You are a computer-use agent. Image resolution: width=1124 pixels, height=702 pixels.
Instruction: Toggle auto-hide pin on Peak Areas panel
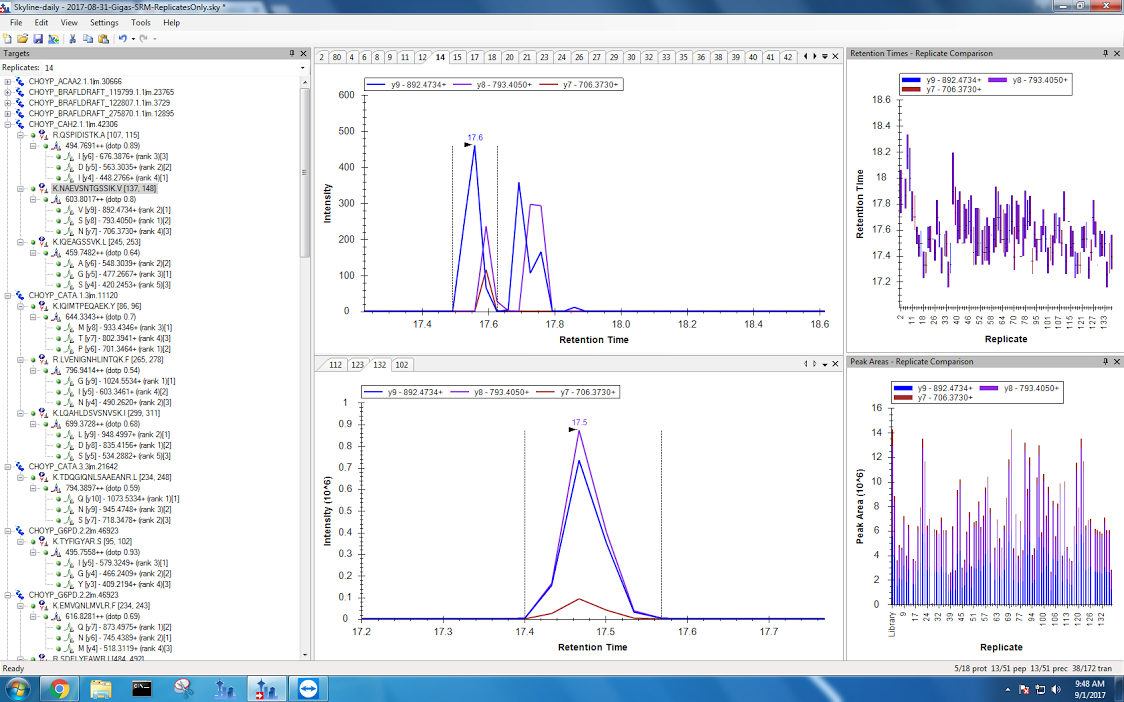[x=1105, y=362]
